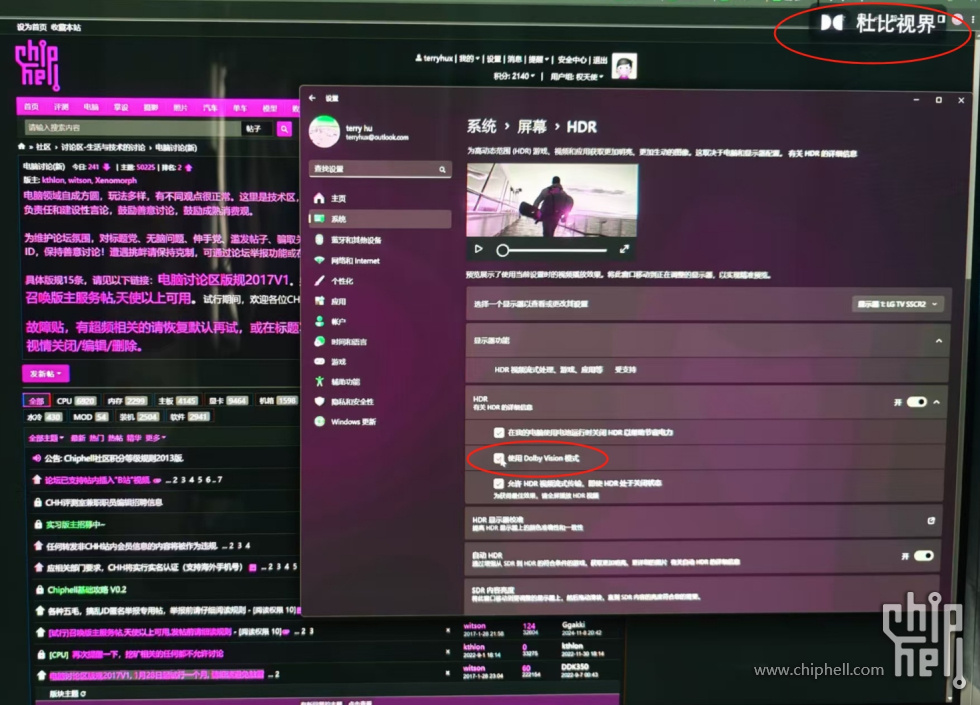
Task: Select 系统 in Settings sidebar
Action: click(x=380, y=219)
